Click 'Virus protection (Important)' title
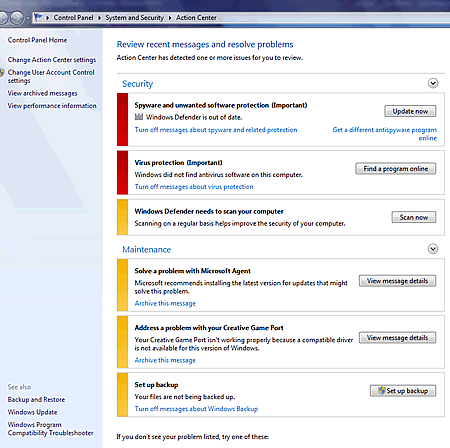Screen dimensions: 450x448 pyautogui.click(x=178, y=163)
